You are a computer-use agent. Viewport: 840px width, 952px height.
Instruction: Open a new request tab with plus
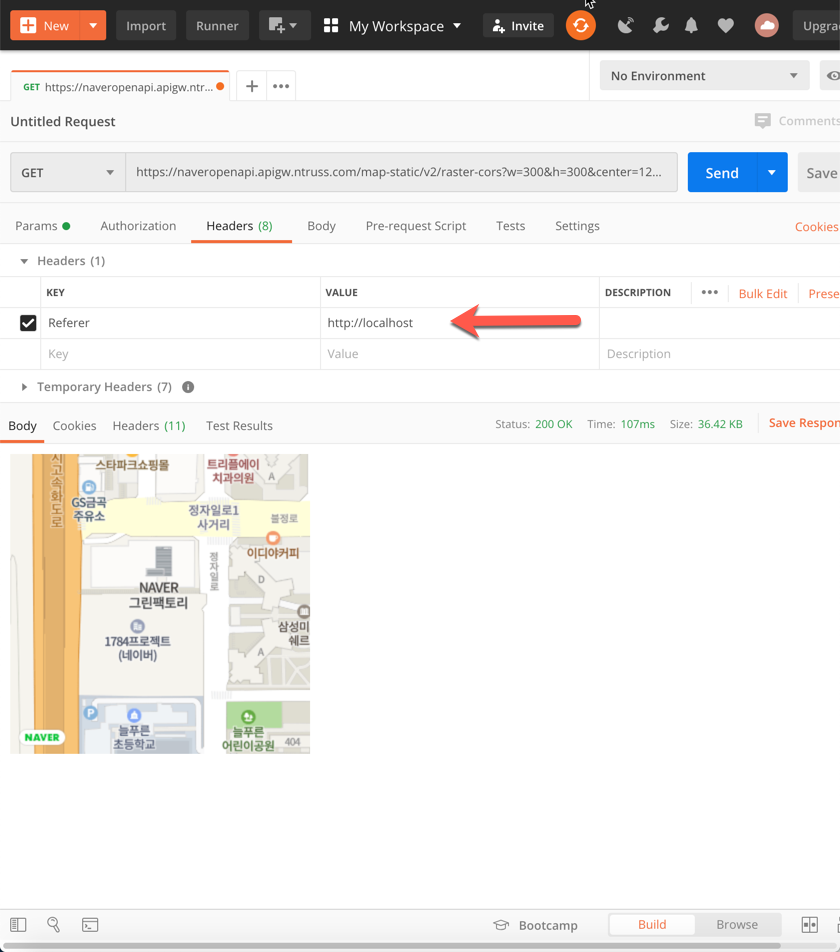[252, 86]
